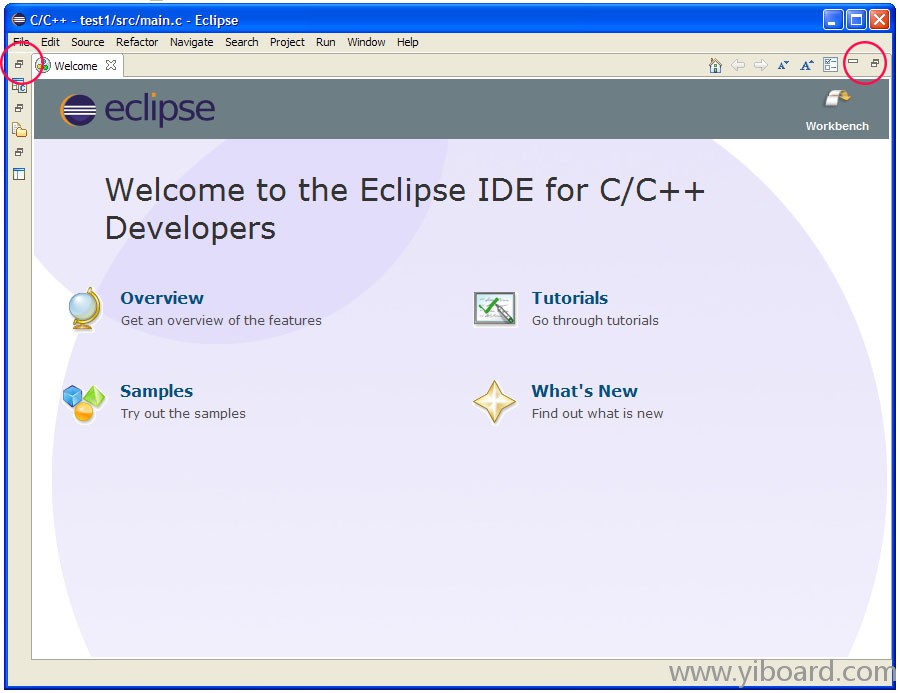Screen dimensions: 900x693
Task: Select the Welcome tab
Action: coord(76,66)
